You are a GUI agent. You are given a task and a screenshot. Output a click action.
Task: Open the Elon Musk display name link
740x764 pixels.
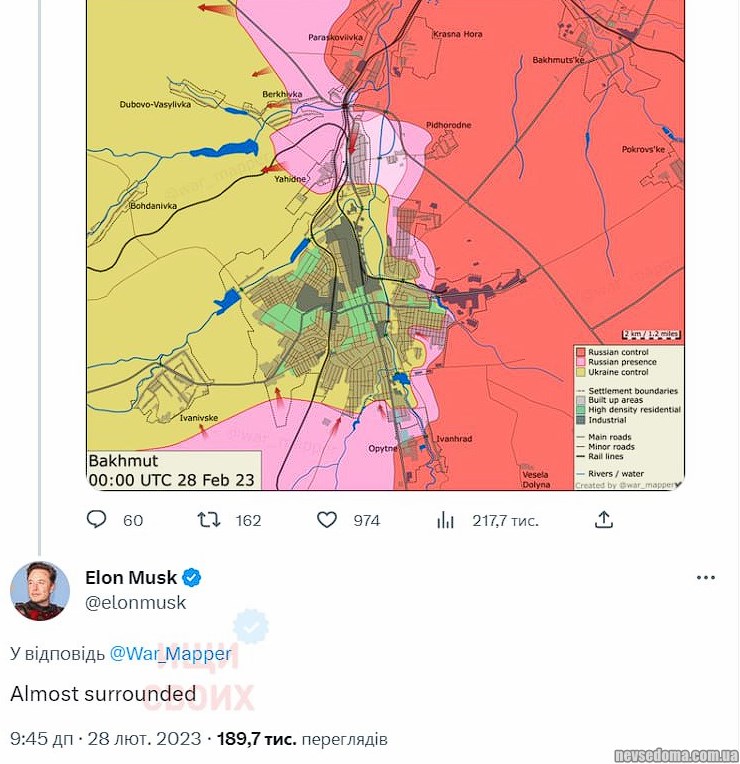click(131, 578)
